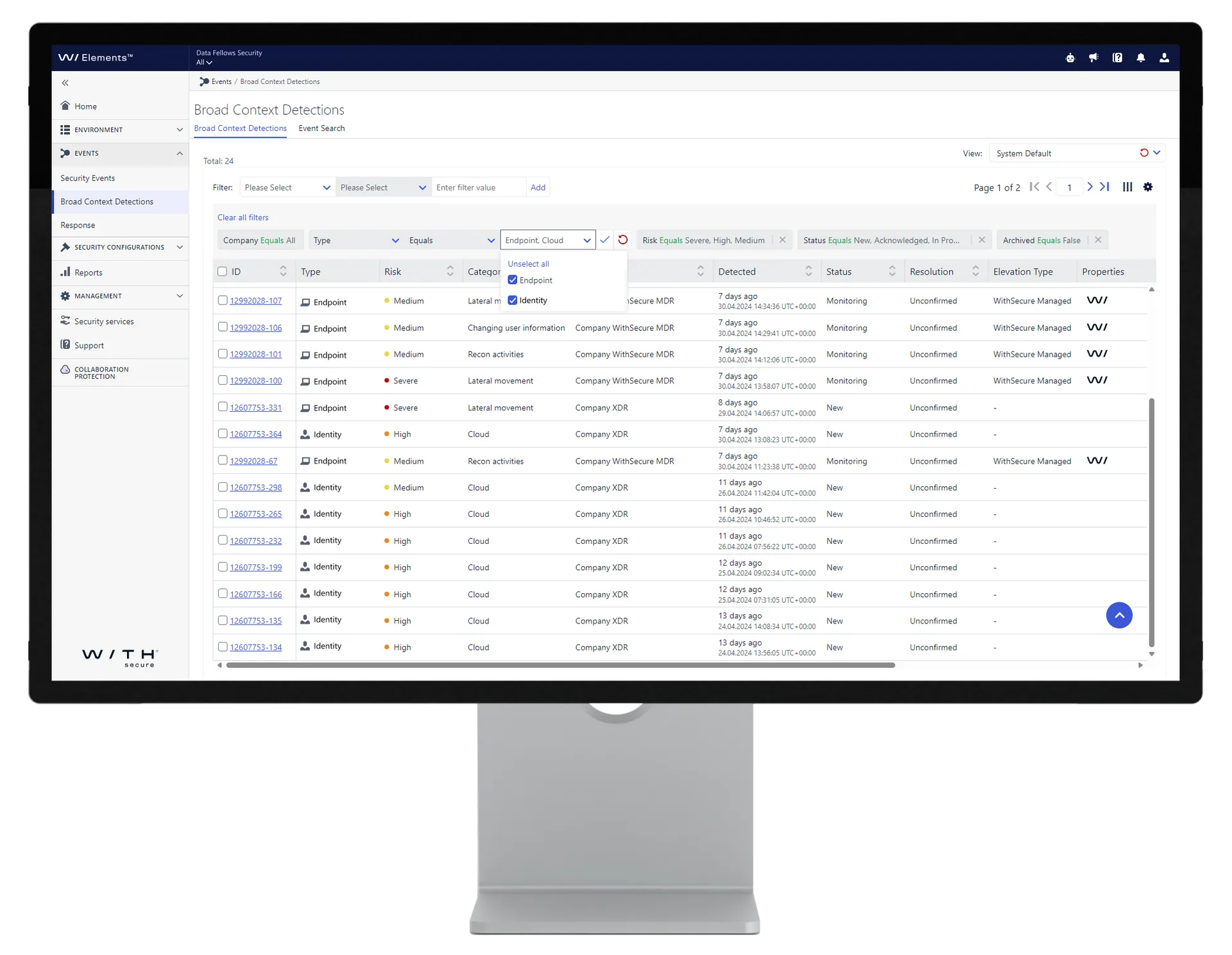Open detection 12992028-100 link
Viewport: 1232px width, 955px height.
[255, 381]
